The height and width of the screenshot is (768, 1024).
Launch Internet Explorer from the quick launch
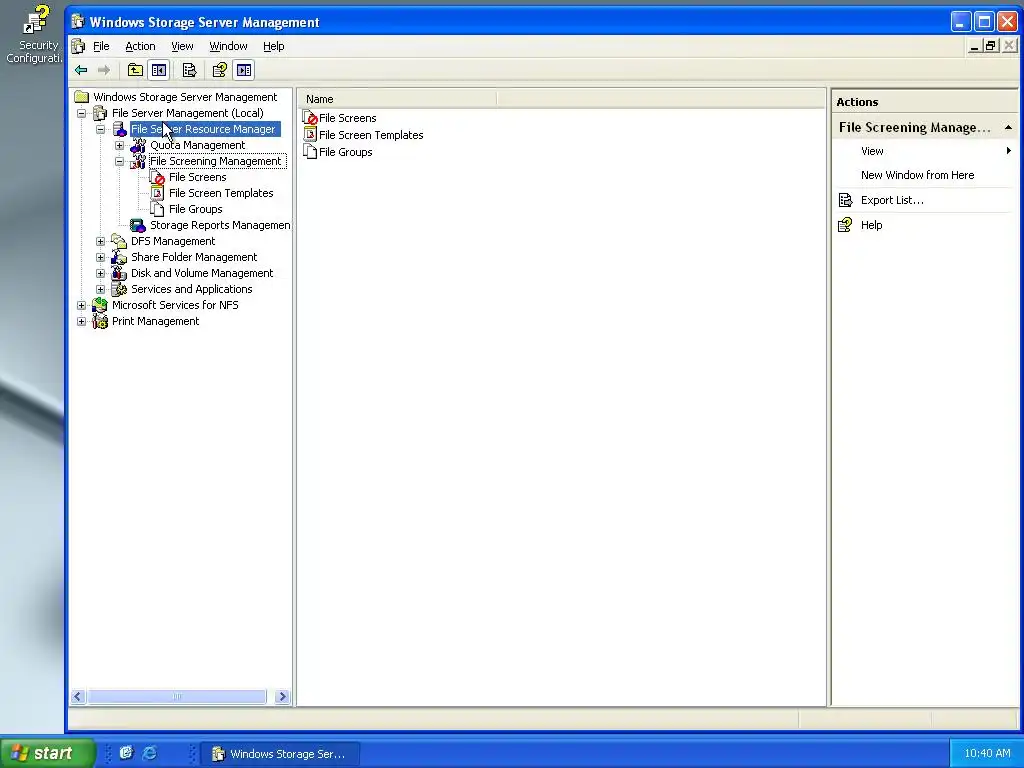tap(150, 753)
